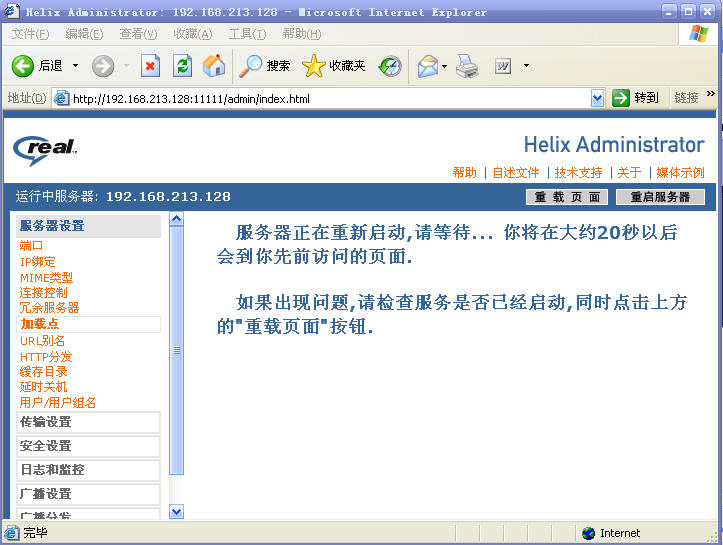
Task: Open the 用户/用户组名 setting
Action: pyautogui.click(x=58, y=403)
